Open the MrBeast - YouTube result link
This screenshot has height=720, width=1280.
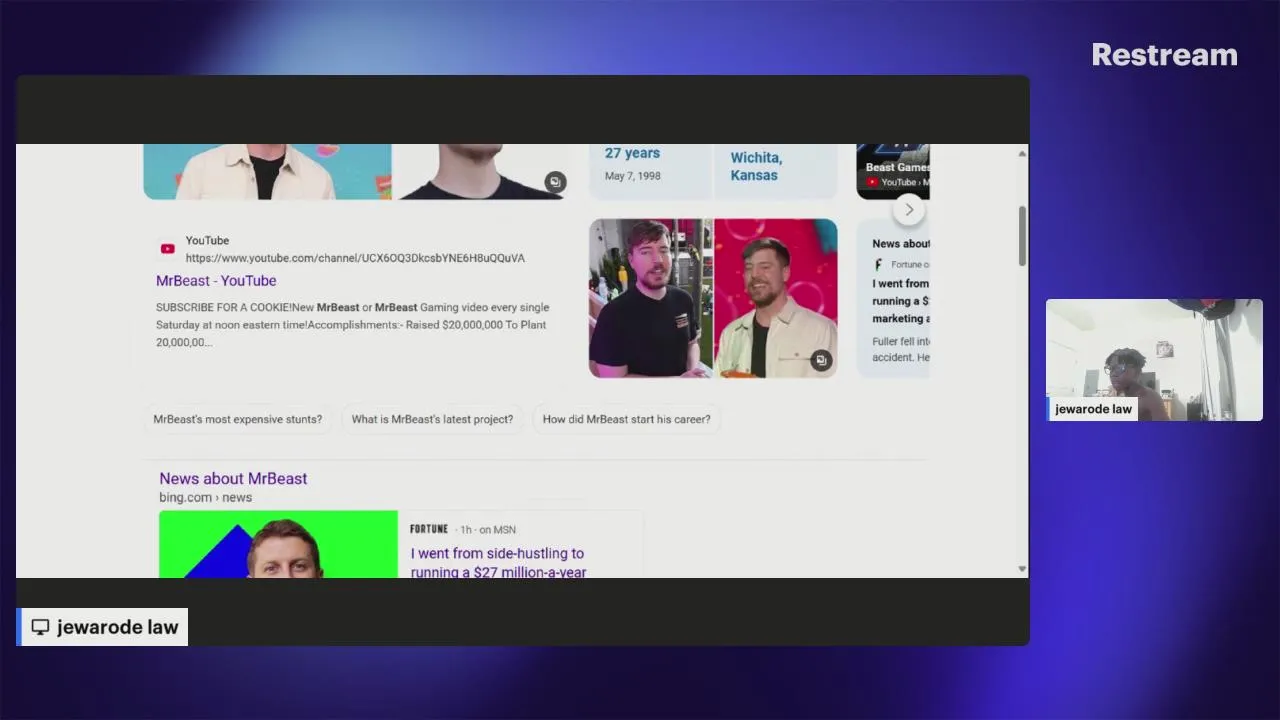click(x=216, y=281)
